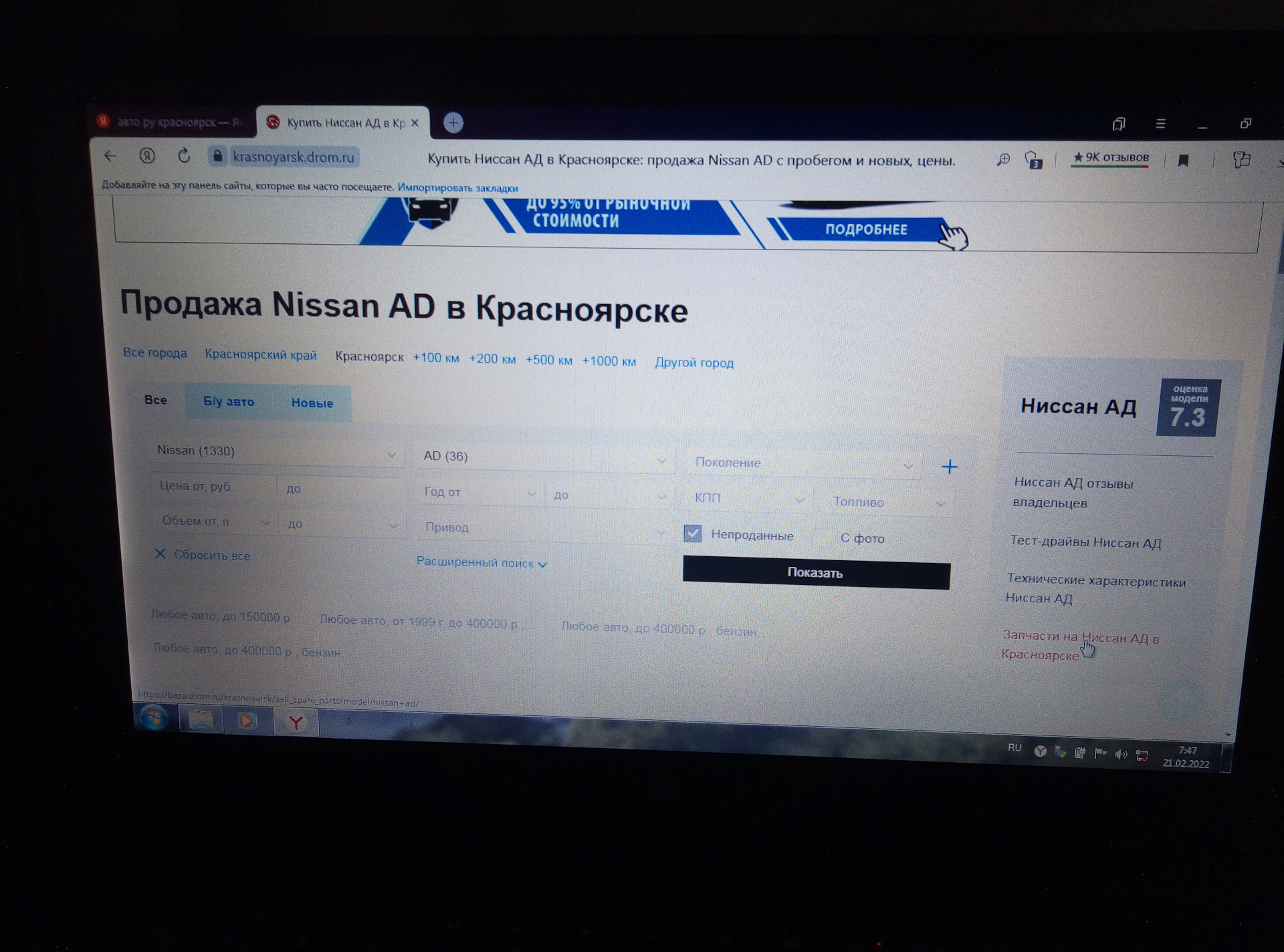
Task: Select the +500 км radius
Action: (549, 360)
